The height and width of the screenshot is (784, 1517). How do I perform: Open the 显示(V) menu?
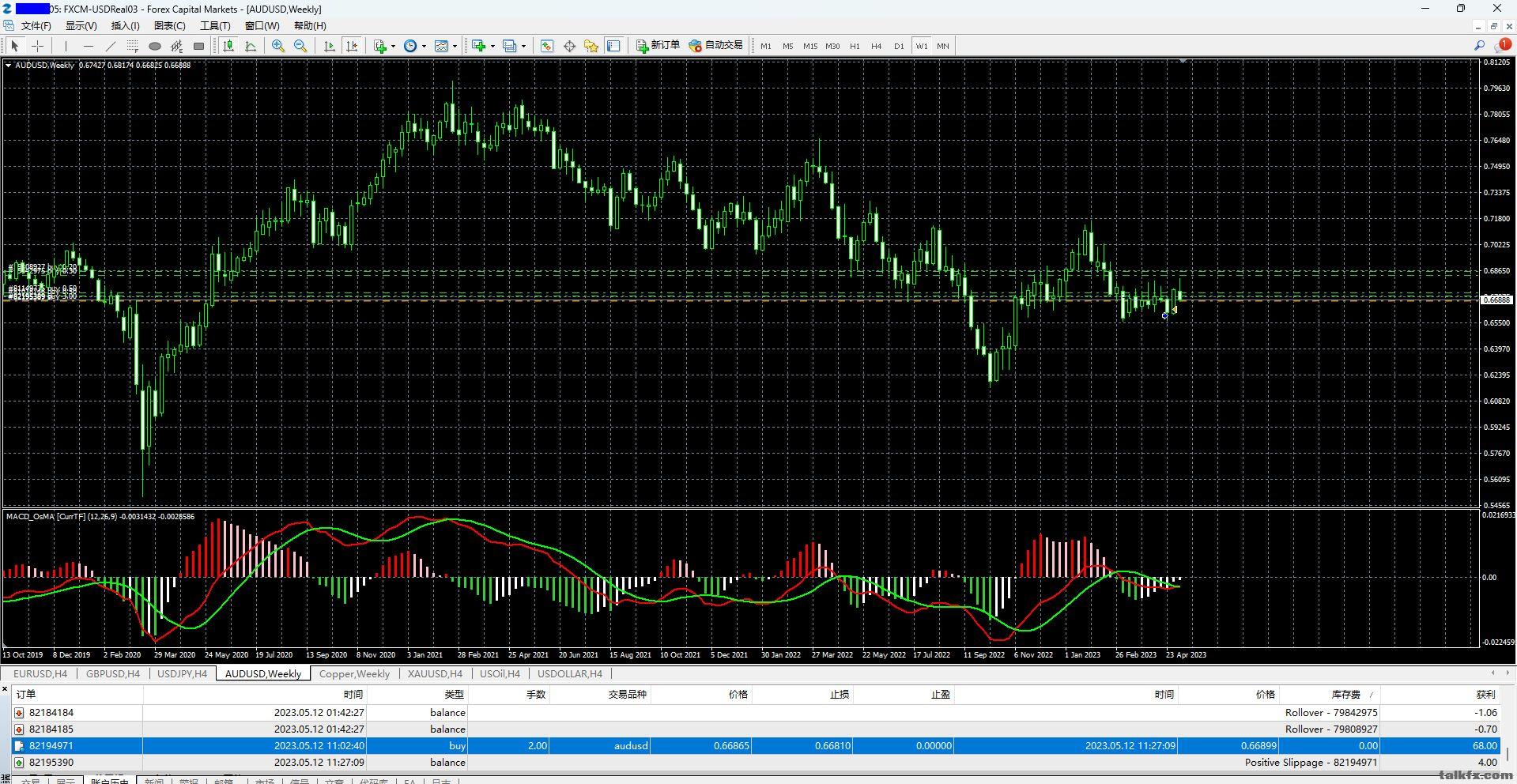81,25
